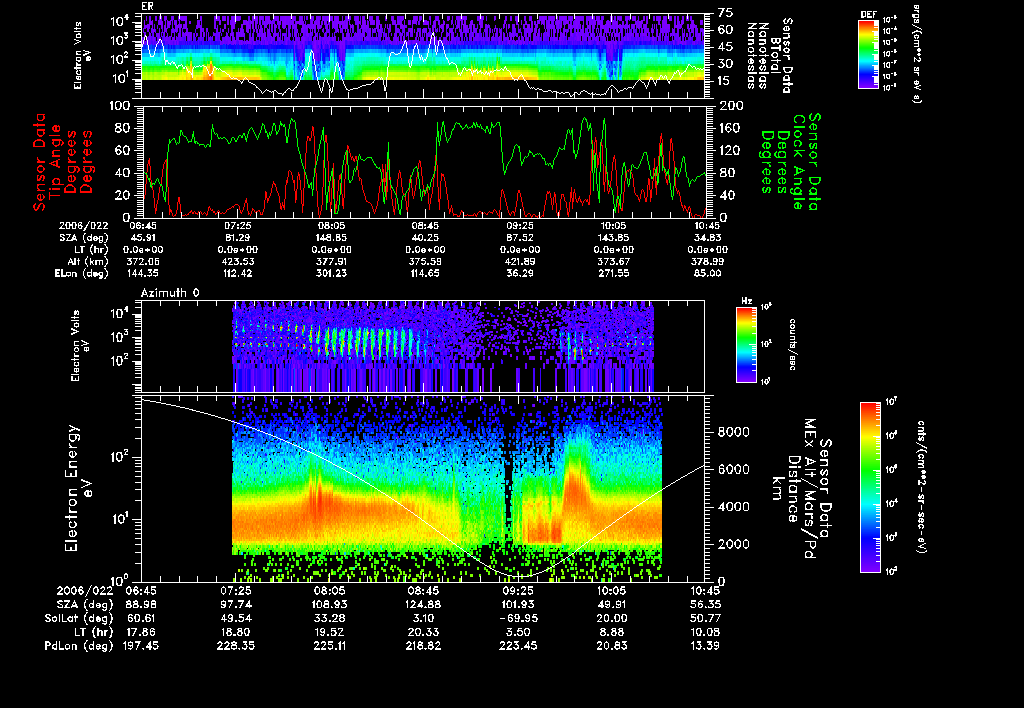Click the ELon value "301.23"
The height and width of the screenshot is (708, 1024).
click(x=330, y=274)
